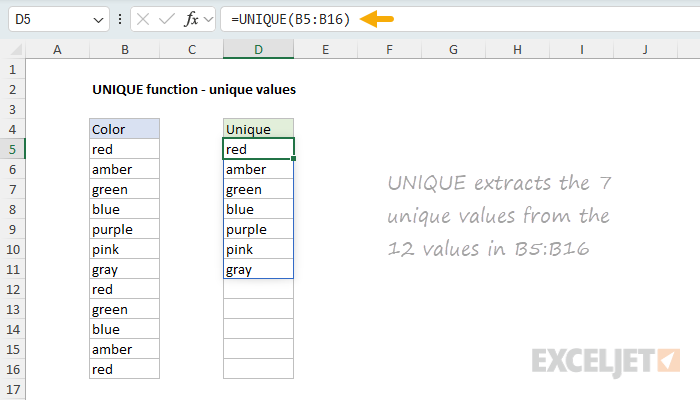Select empty bordered cell D12
700x400 pixels.
pyautogui.click(x=258, y=289)
